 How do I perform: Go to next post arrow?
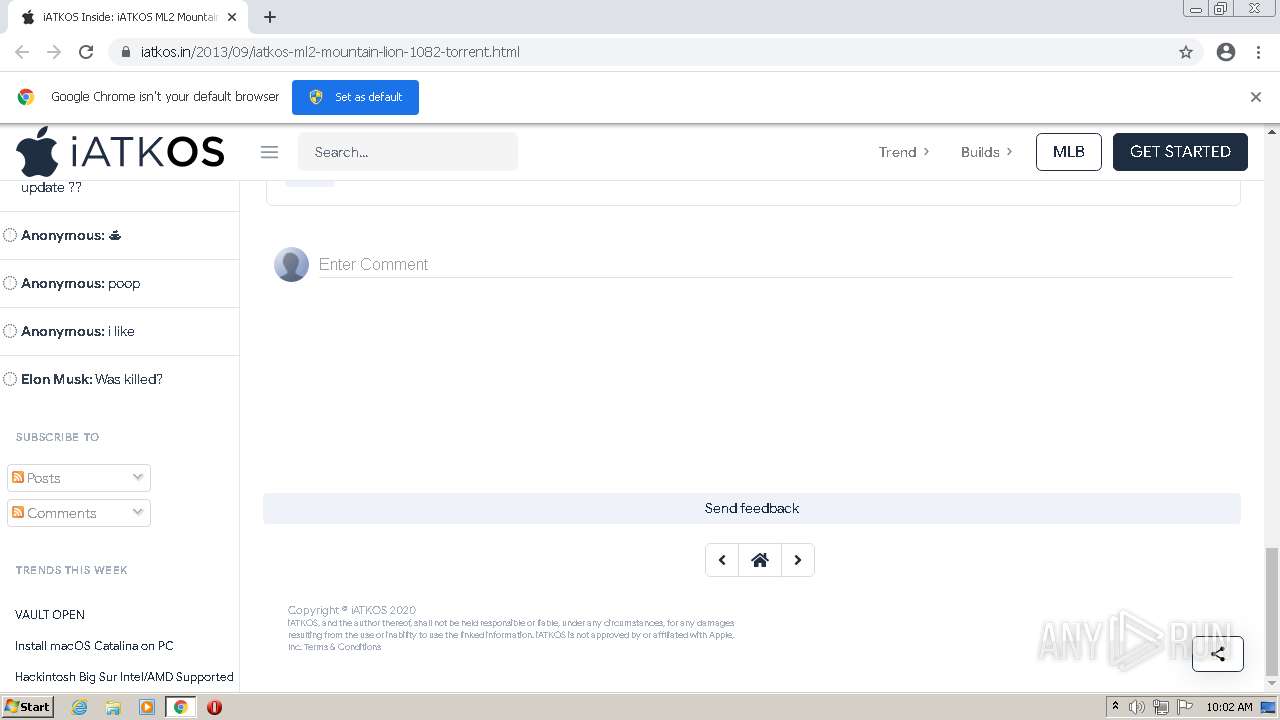click(797, 560)
